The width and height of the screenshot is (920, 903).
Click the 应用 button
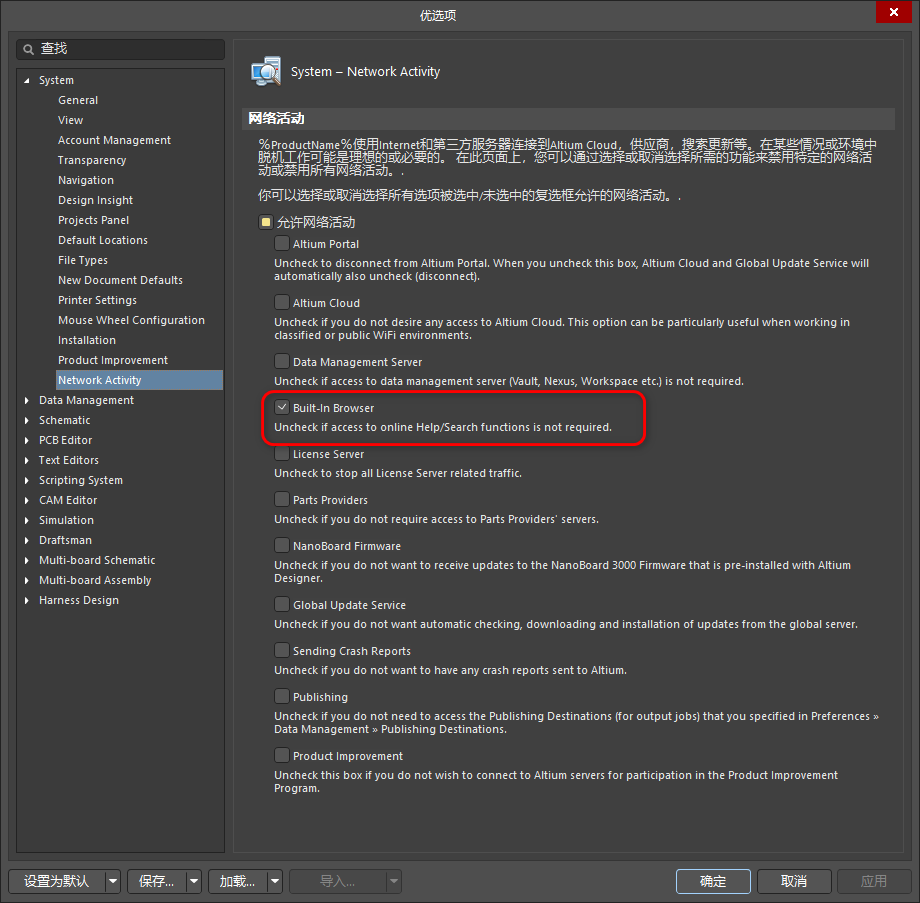(874, 881)
